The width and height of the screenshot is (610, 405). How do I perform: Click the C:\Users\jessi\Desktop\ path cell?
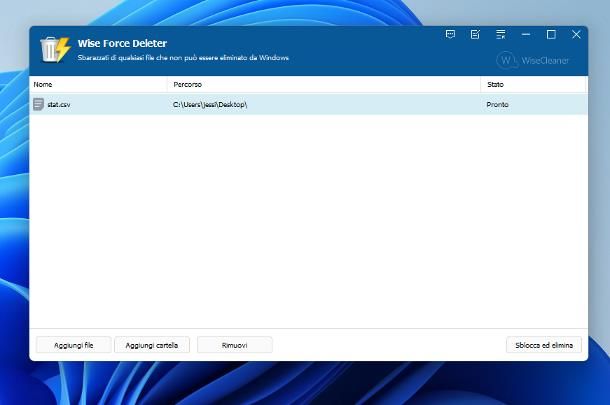210,105
